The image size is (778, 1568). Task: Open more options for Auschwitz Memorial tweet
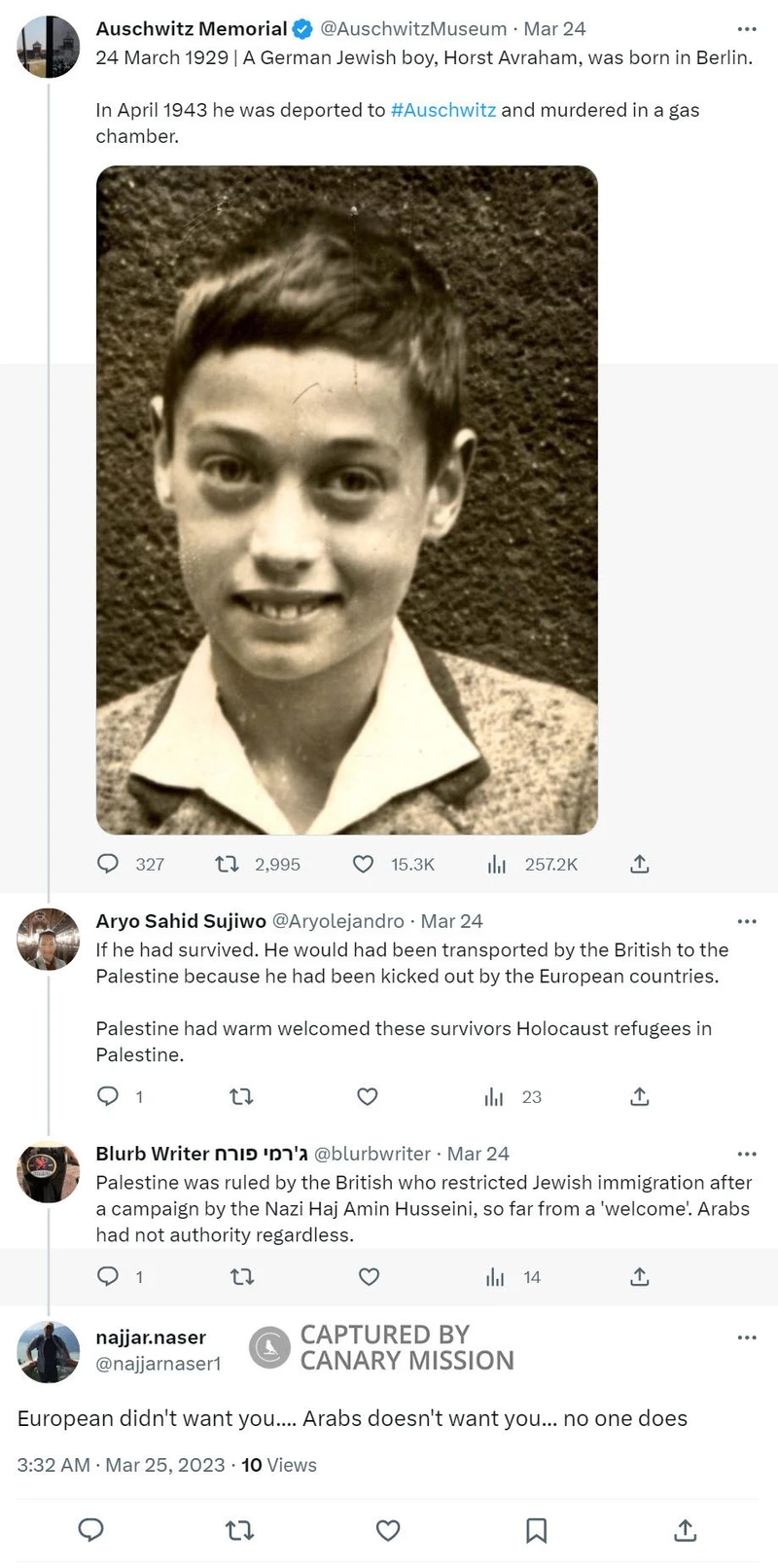[747, 29]
